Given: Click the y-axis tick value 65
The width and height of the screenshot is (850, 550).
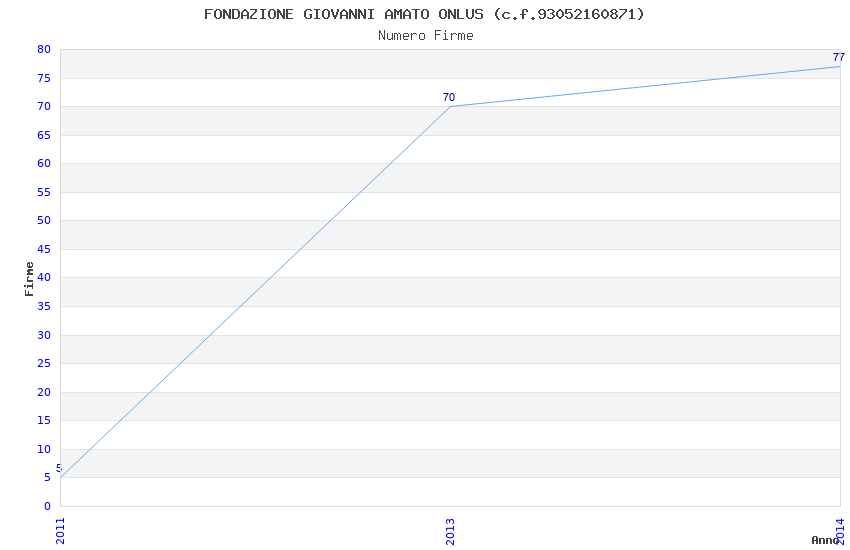Looking at the screenshot, I should (44, 135).
